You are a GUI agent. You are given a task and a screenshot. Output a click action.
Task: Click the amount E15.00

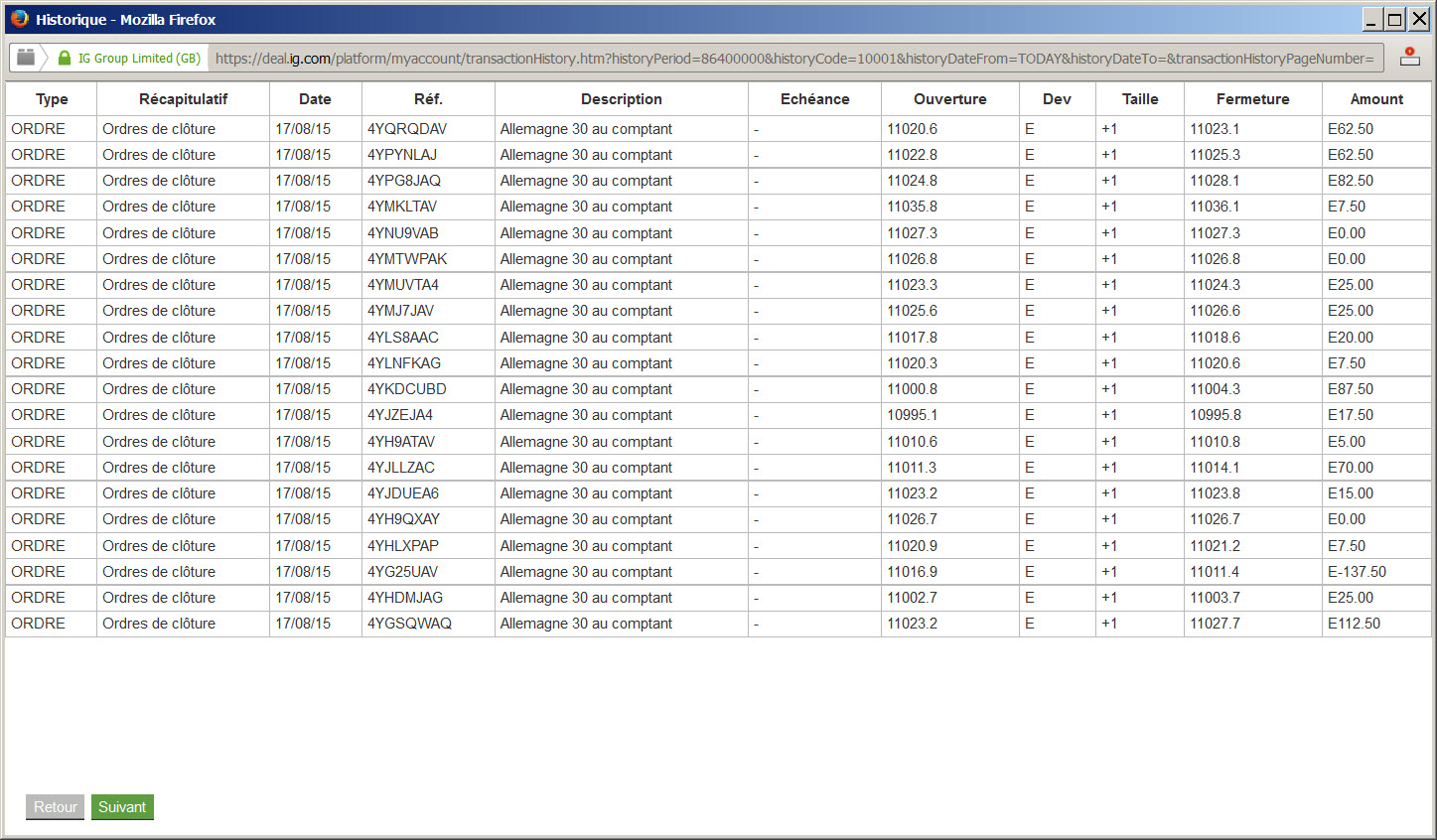[1351, 493]
